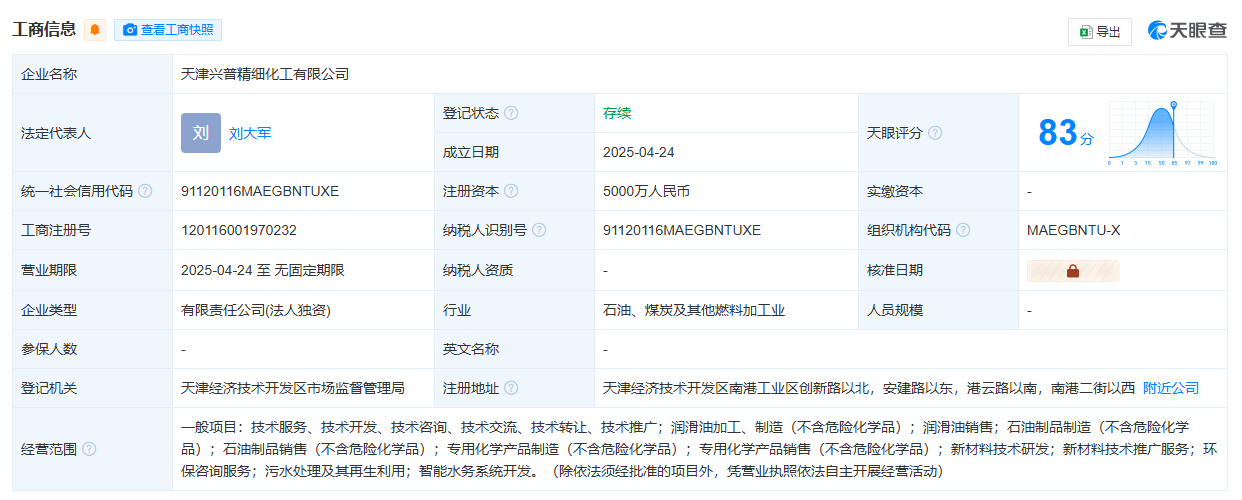Click the orange bell alert icon
Image resolution: width=1242 pixels, height=500 pixels.
pos(95,30)
